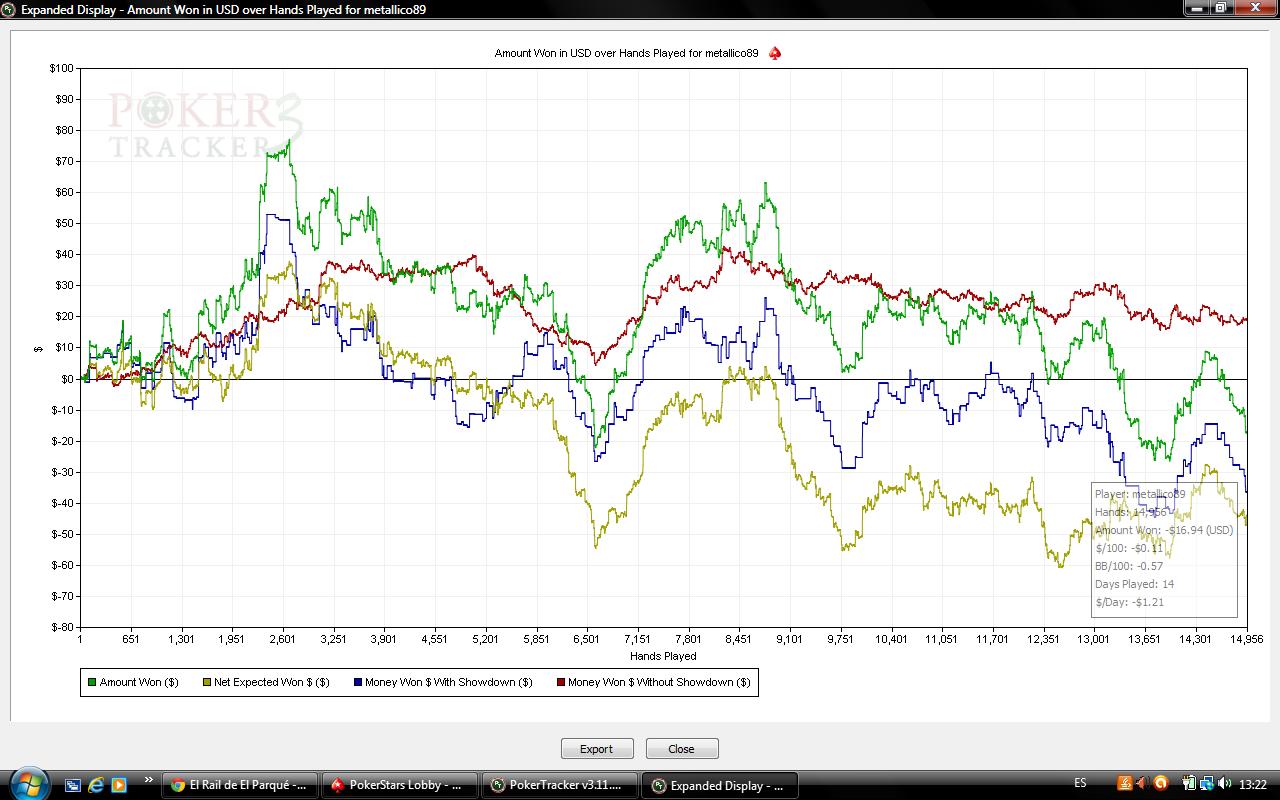Click the Hands Played axis label
This screenshot has height=800, width=1280.
pos(663,656)
